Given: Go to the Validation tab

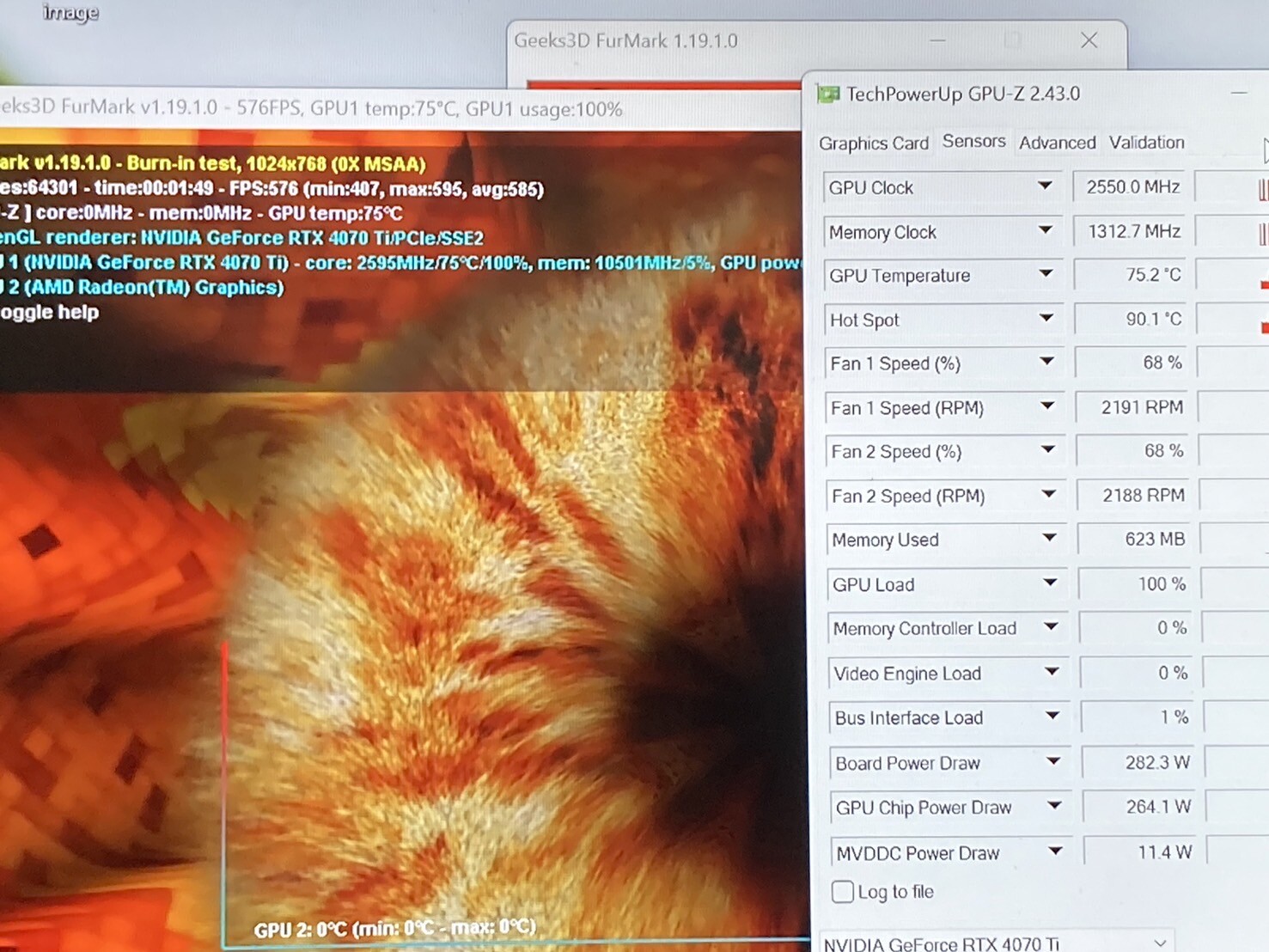Looking at the screenshot, I should pos(1146,143).
